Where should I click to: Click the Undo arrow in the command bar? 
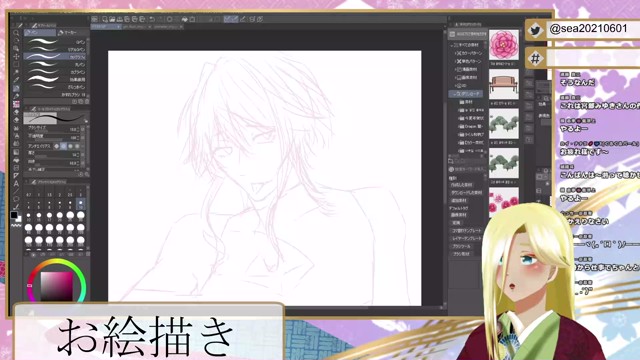coord(152,19)
